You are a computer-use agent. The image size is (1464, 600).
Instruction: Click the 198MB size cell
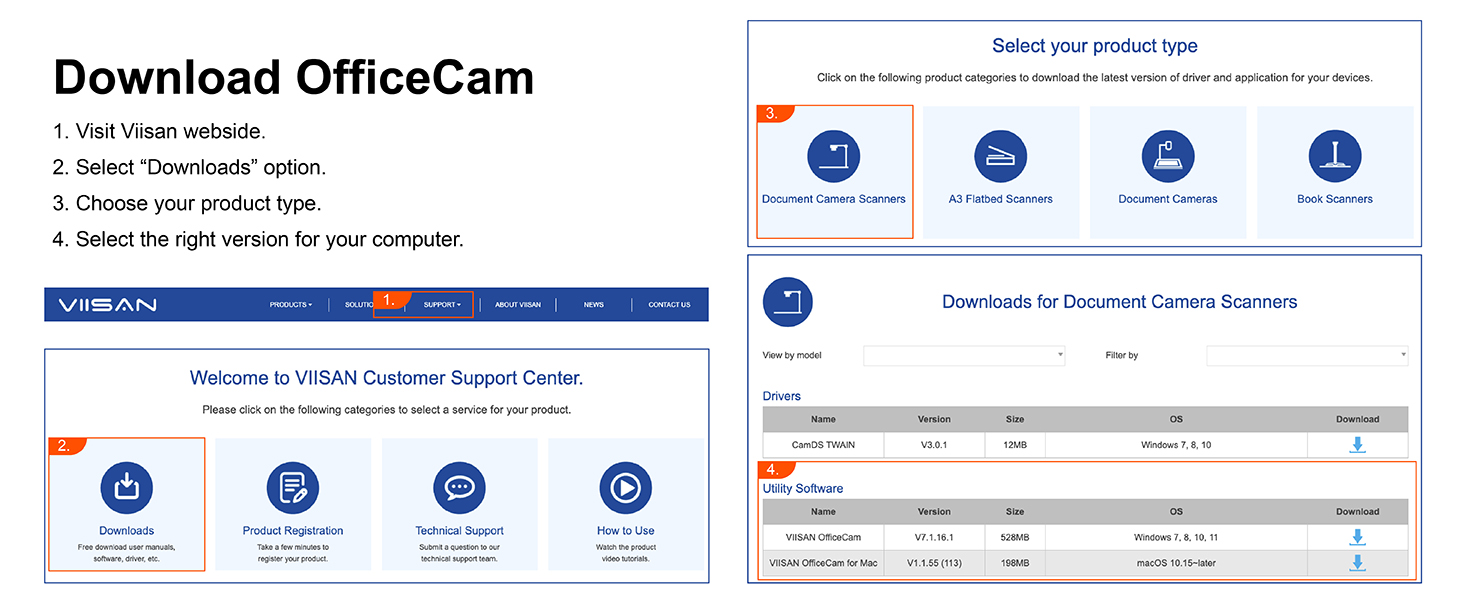coord(1015,563)
